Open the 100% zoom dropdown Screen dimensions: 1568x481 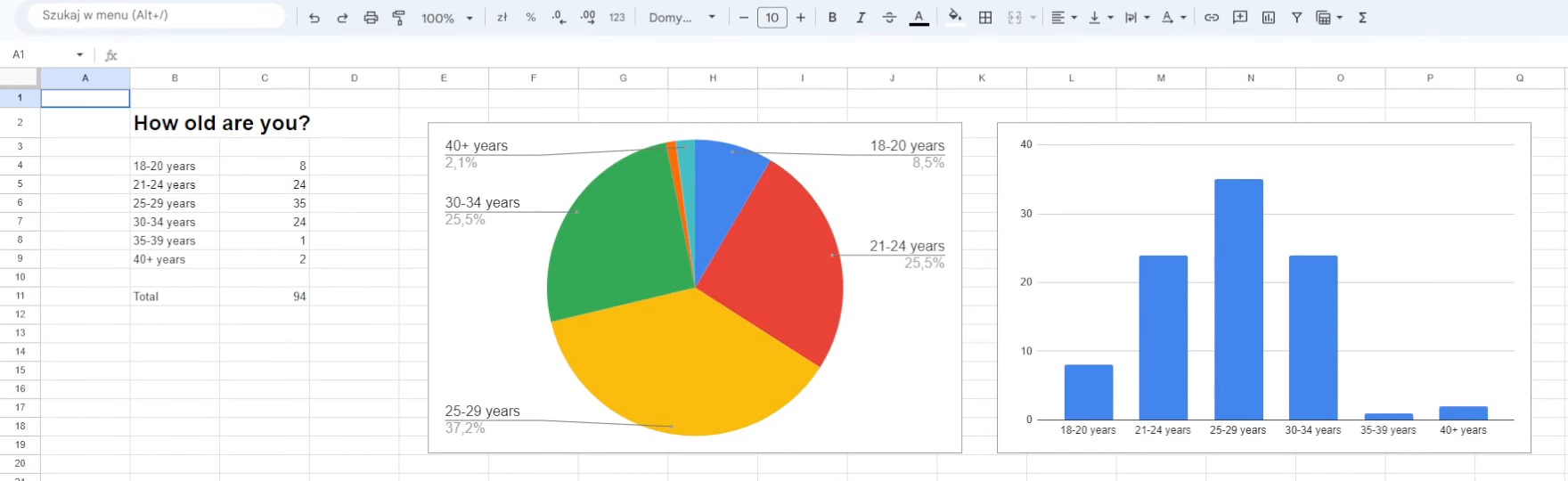click(446, 18)
